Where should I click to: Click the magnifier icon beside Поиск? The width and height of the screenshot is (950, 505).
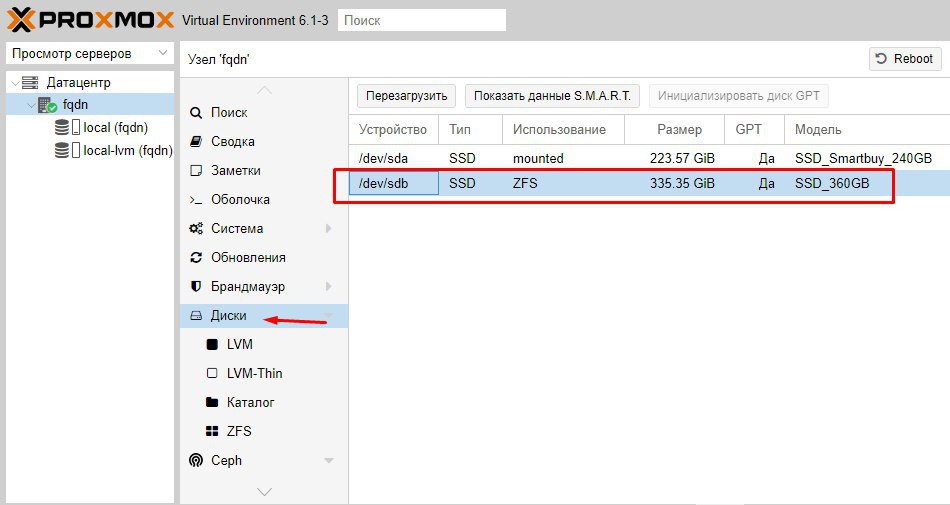pos(196,113)
